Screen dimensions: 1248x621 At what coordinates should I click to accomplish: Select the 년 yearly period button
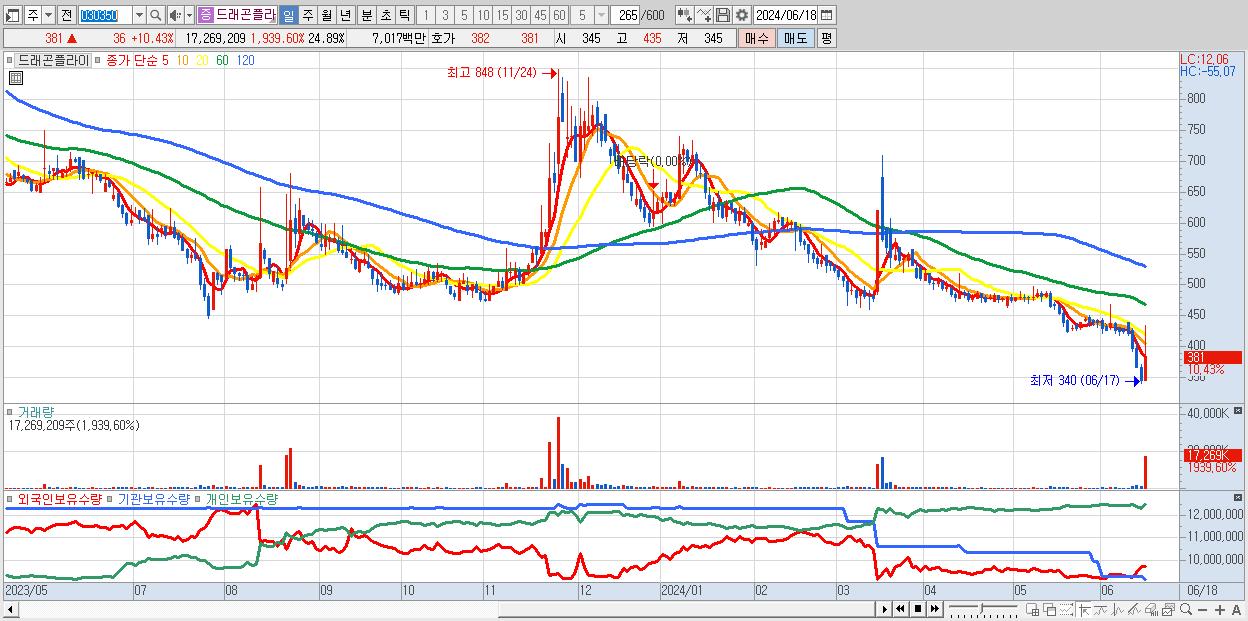[345, 15]
